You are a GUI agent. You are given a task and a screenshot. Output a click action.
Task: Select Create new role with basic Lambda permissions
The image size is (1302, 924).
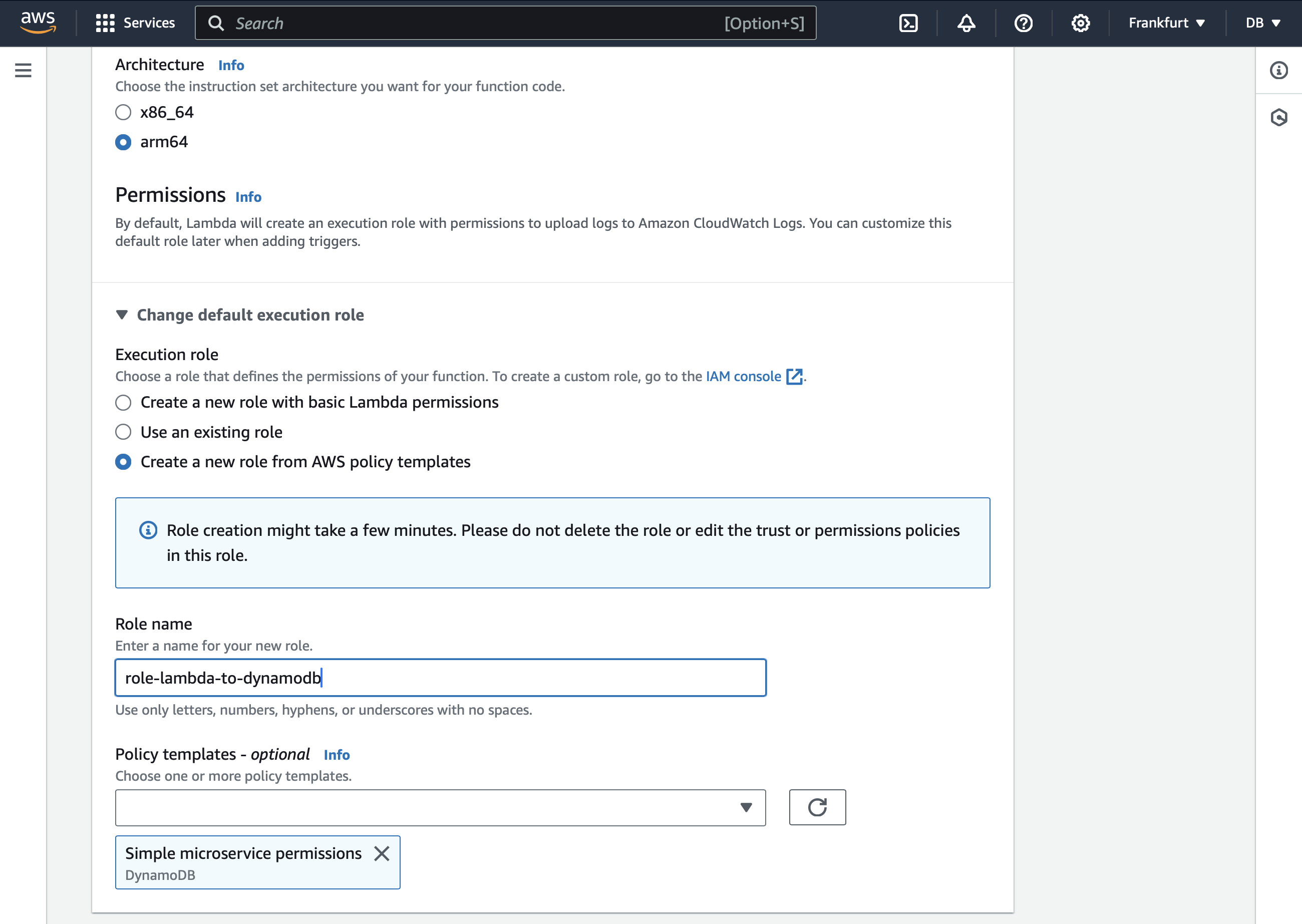pyautogui.click(x=123, y=403)
